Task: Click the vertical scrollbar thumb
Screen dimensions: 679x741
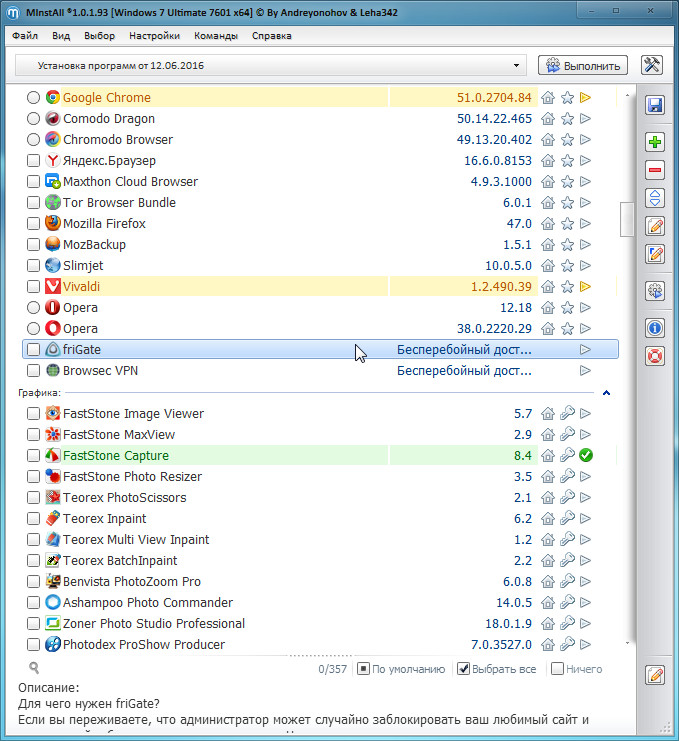Action: point(627,219)
